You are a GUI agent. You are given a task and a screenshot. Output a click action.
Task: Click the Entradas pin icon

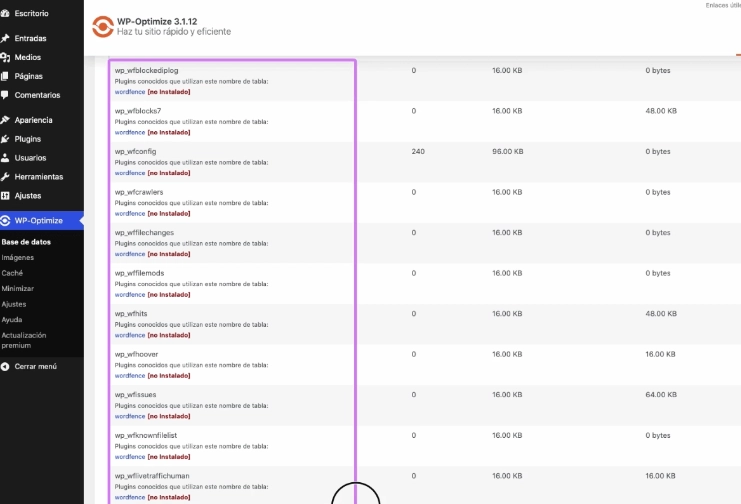click(x=5, y=38)
